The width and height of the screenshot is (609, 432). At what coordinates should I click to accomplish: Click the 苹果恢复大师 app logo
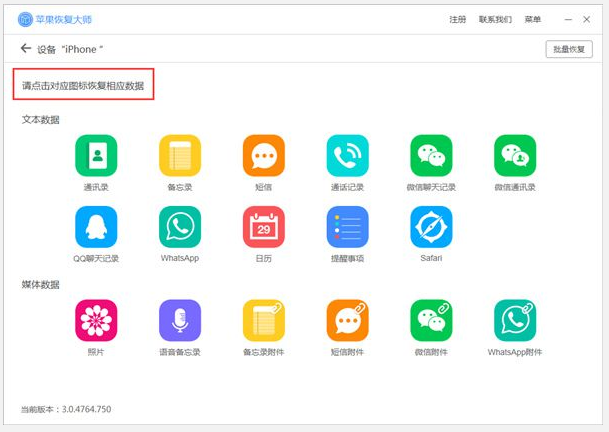tap(25, 19)
